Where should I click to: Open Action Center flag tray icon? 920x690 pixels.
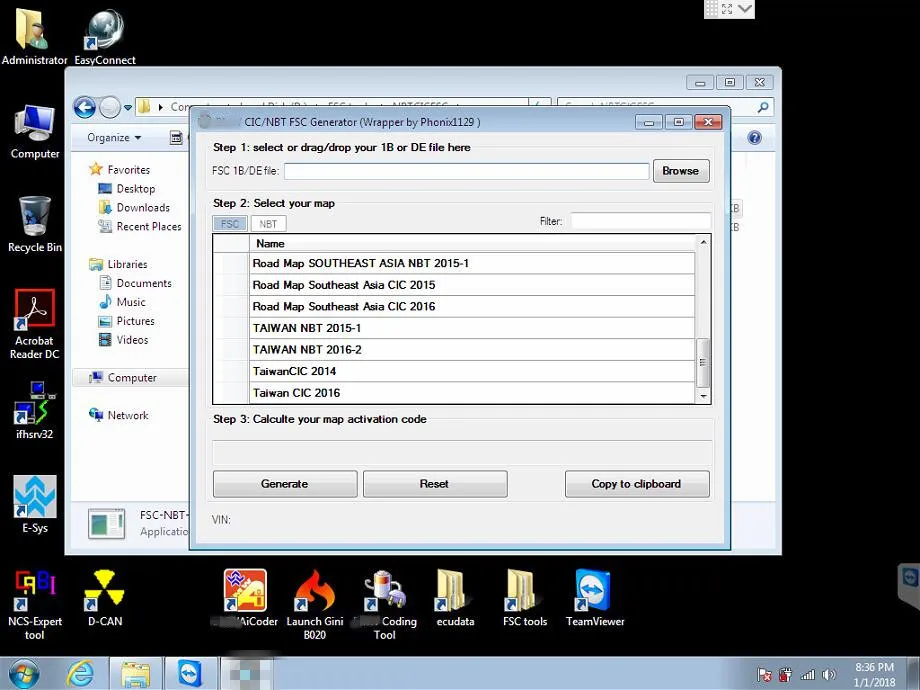[764, 675]
